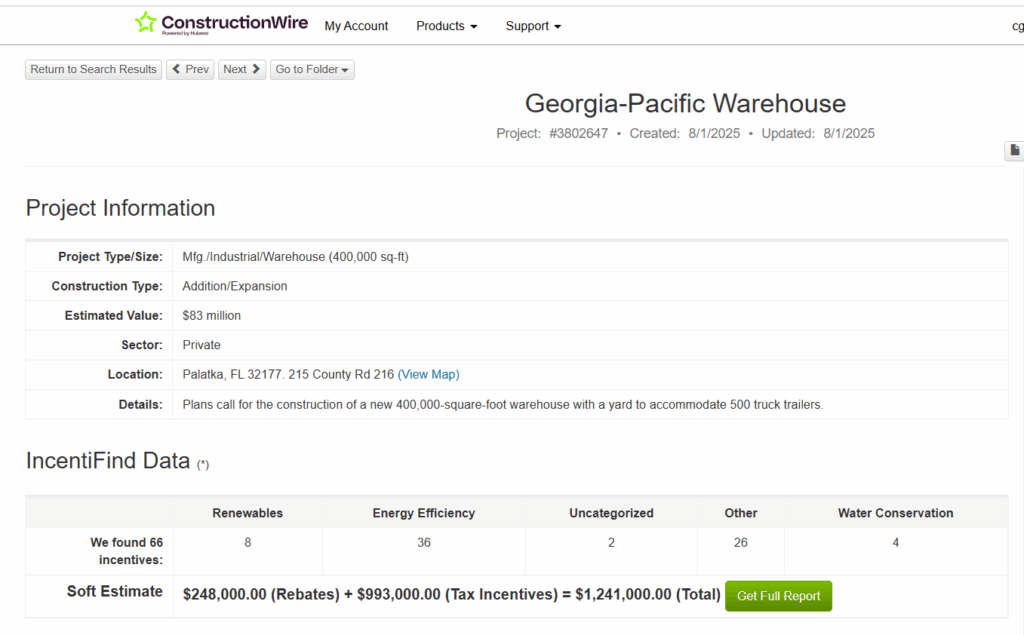Click the Water Conservation count 4
Viewport: 1024px width, 635px height.
point(895,542)
